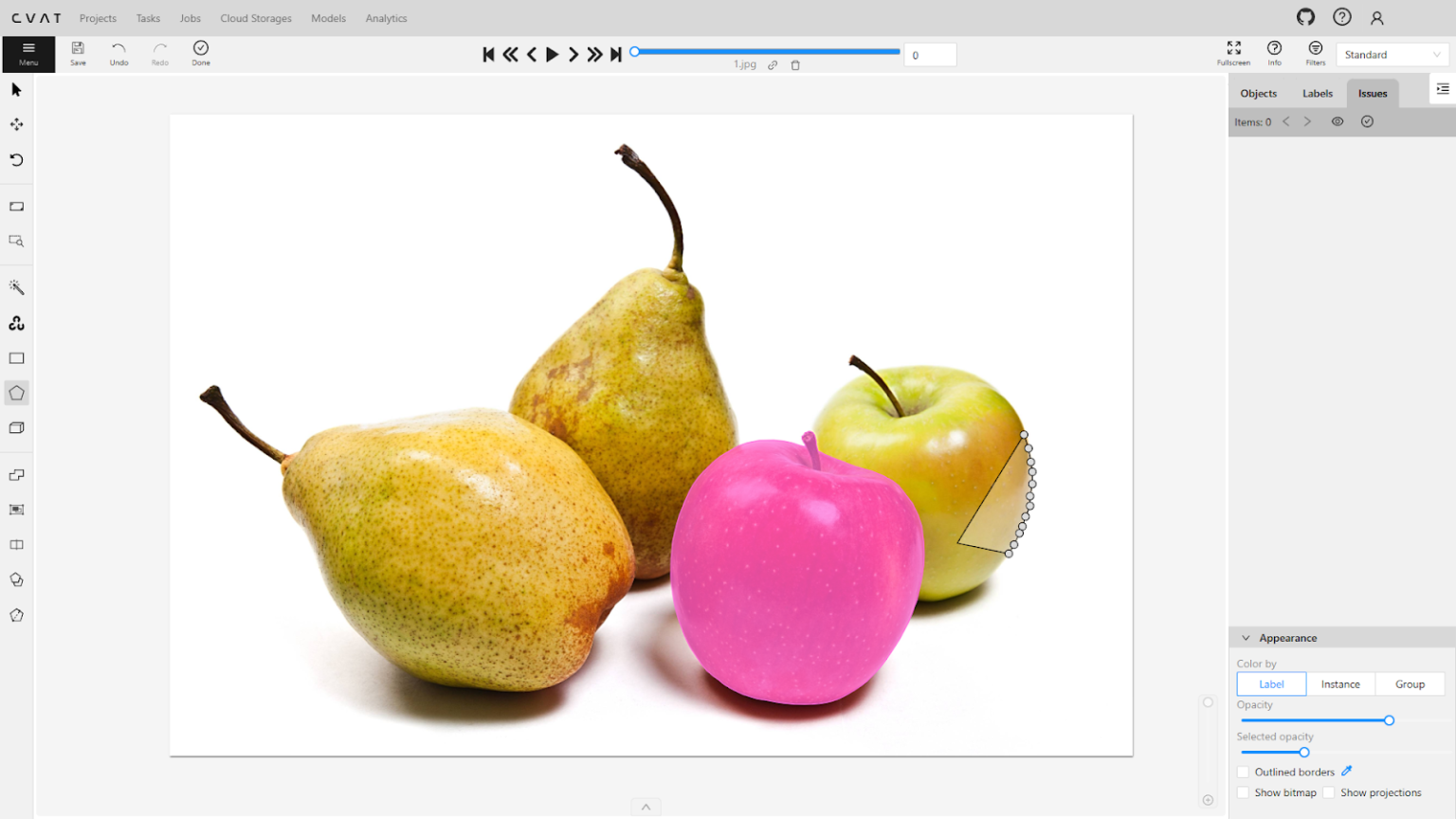Viewport: 1456px width, 819px height.
Task: Enter Fullscreen mode
Action: coord(1233,53)
